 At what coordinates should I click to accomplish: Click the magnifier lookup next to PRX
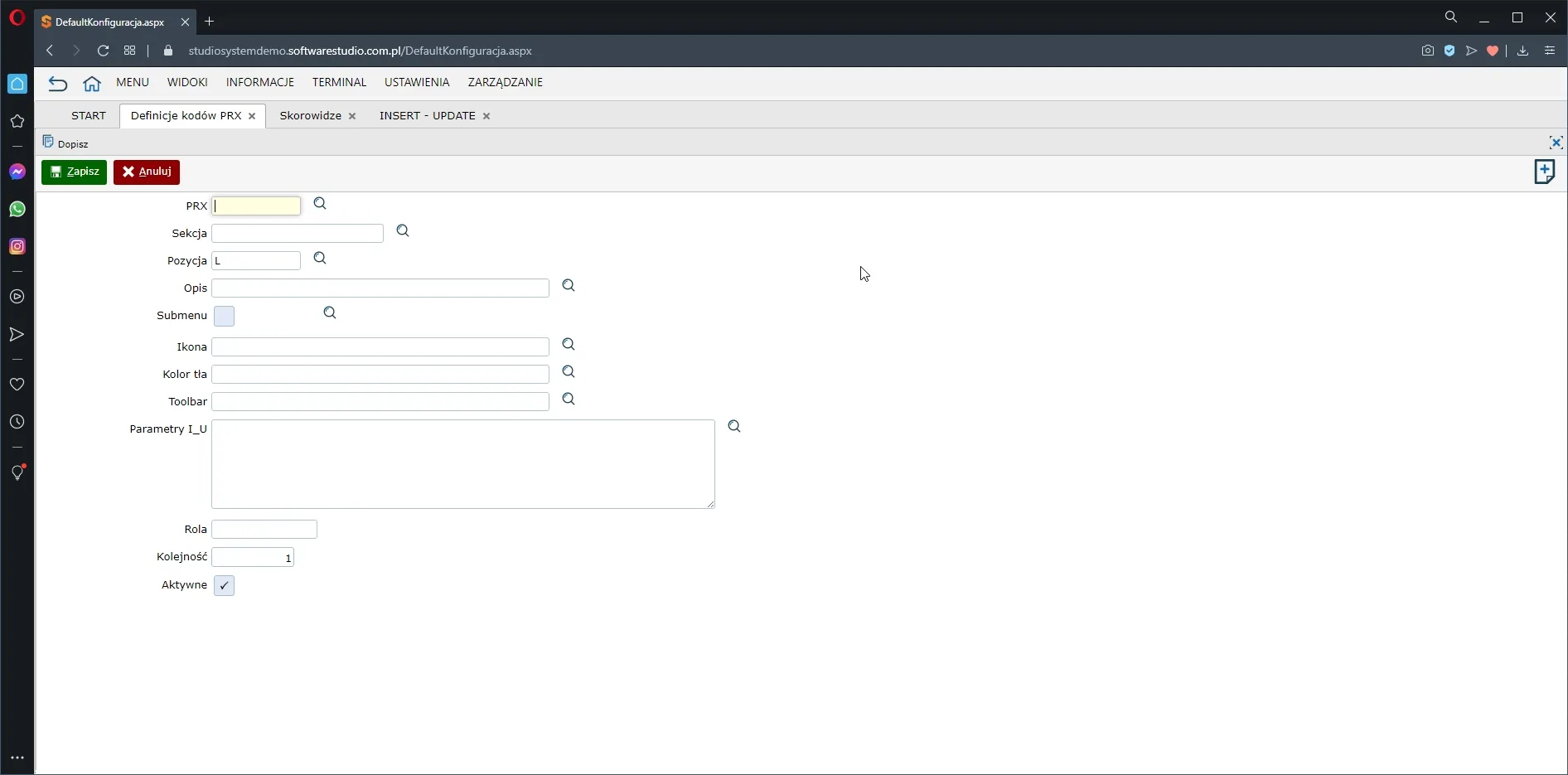click(320, 204)
